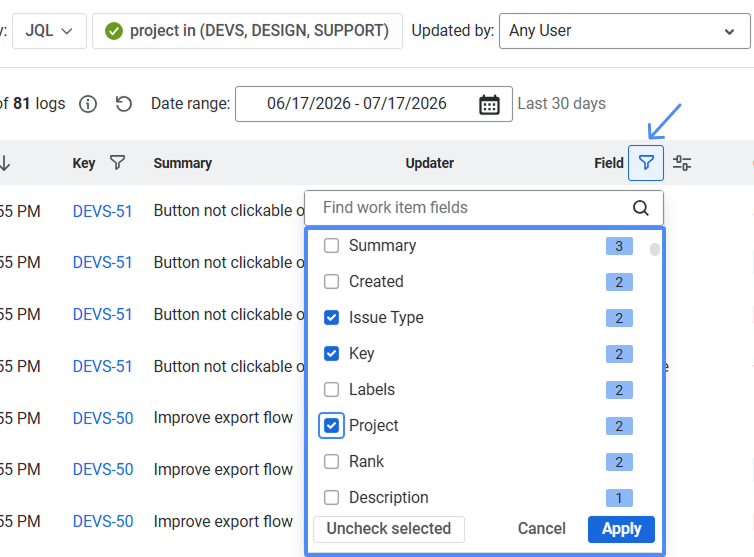Open the date range calendar icon
This screenshot has height=557, width=754.
[489, 104]
